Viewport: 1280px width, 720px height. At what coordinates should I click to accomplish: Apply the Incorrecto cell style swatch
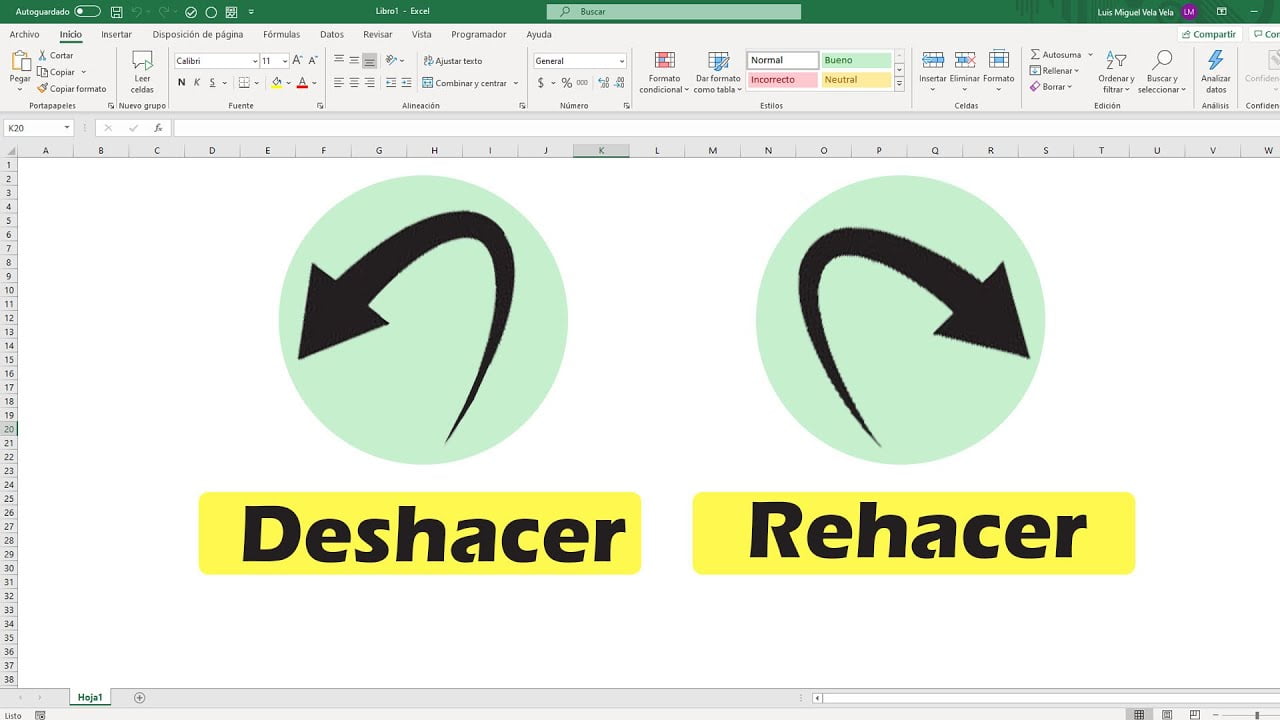point(782,79)
